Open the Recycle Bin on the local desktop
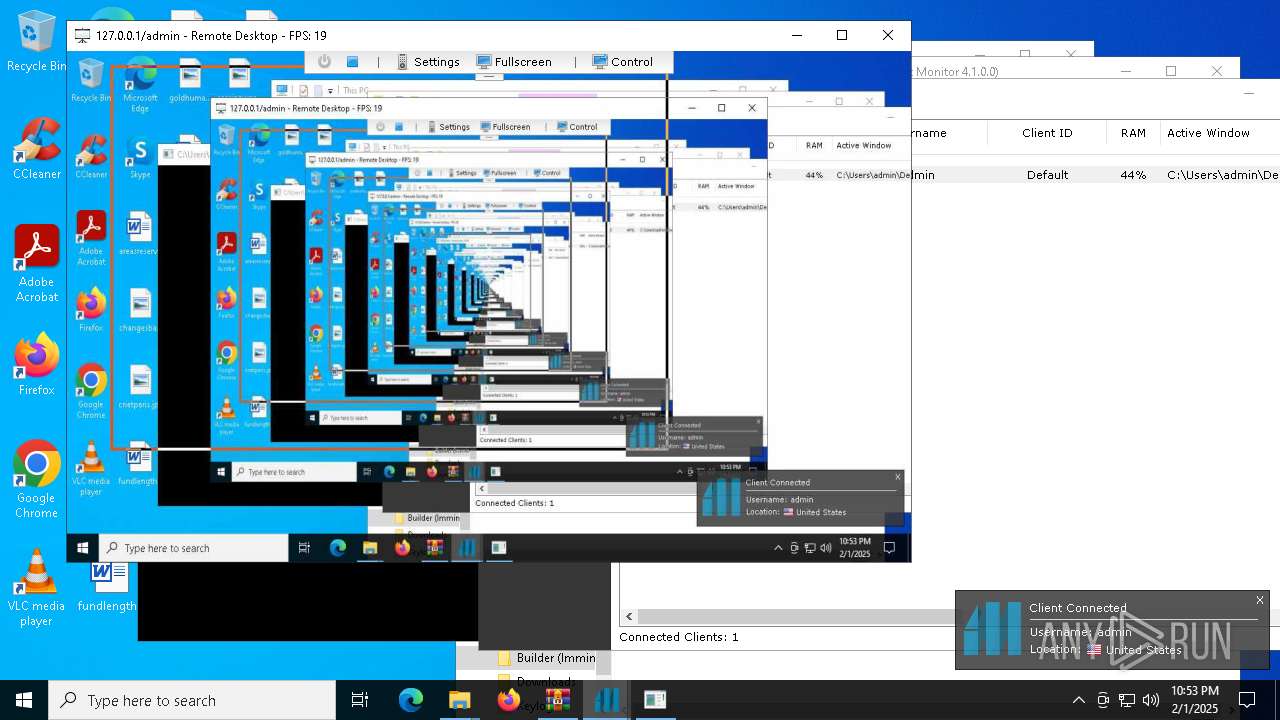 point(36,42)
